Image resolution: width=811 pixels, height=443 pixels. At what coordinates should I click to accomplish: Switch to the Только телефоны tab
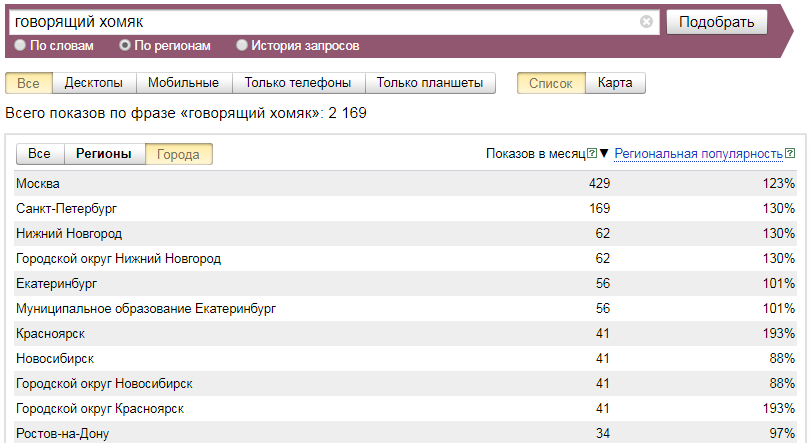(298, 83)
